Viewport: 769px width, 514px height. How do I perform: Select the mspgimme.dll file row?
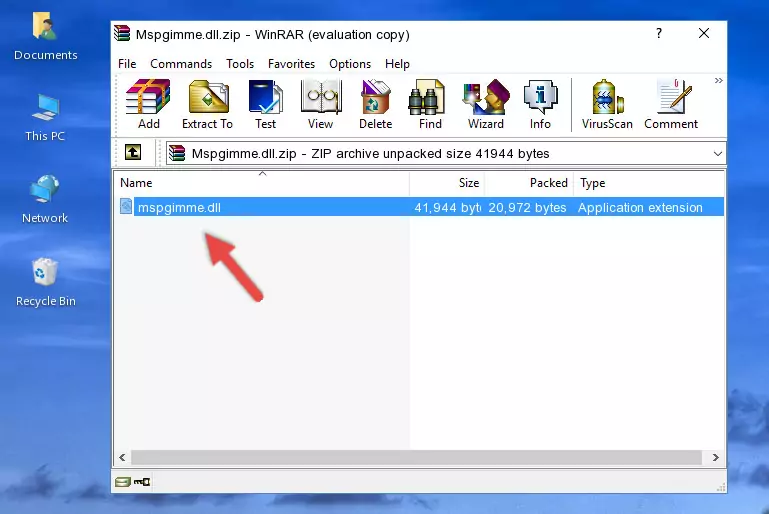420,207
